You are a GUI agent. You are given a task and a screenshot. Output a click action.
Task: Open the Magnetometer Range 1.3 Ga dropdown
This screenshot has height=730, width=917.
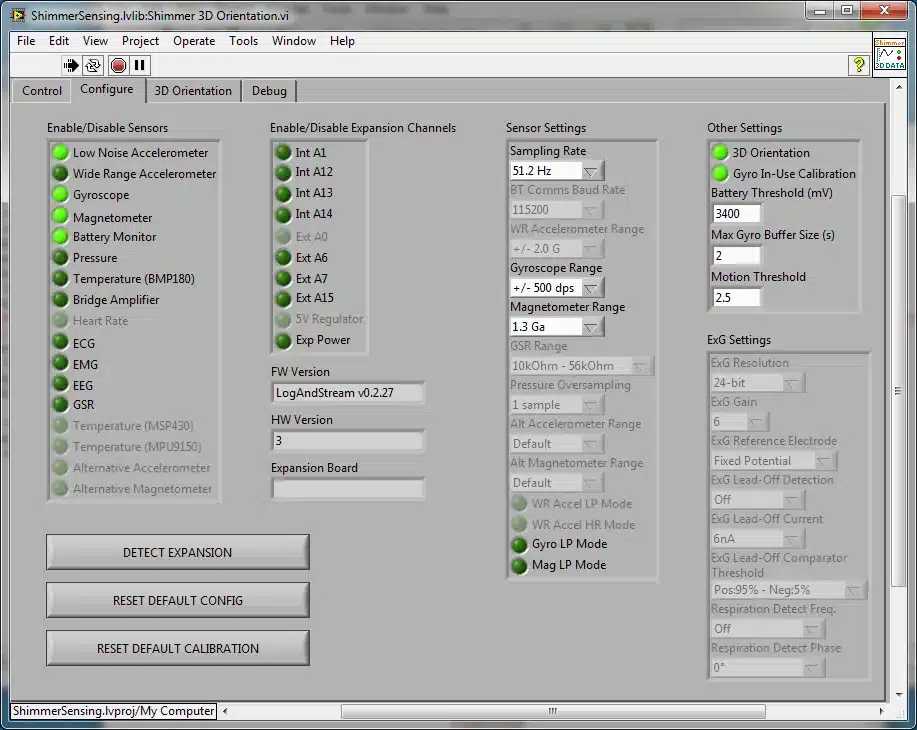click(x=557, y=327)
